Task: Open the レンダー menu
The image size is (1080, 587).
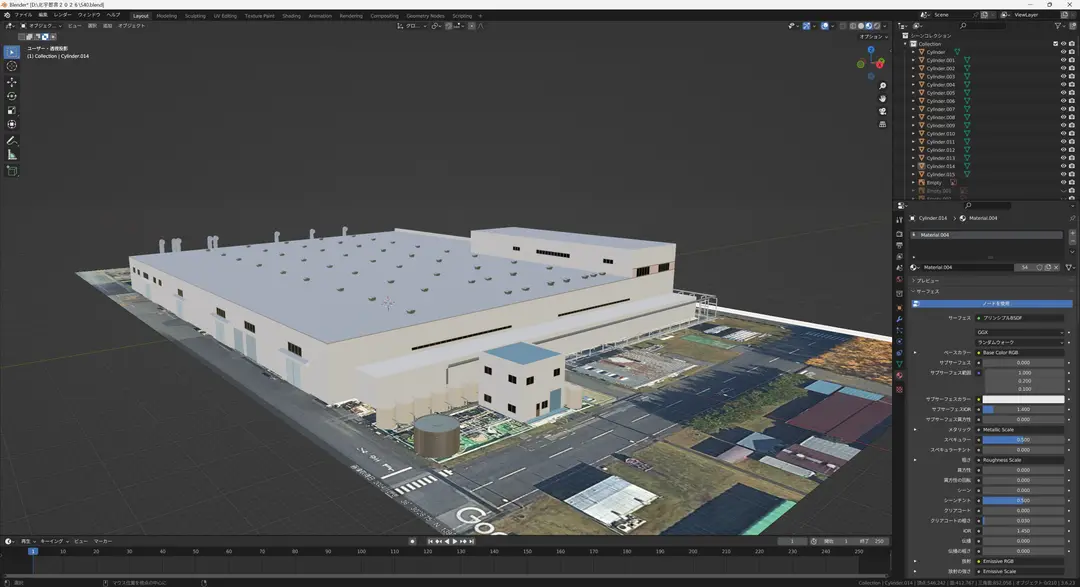Action: point(62,15)
